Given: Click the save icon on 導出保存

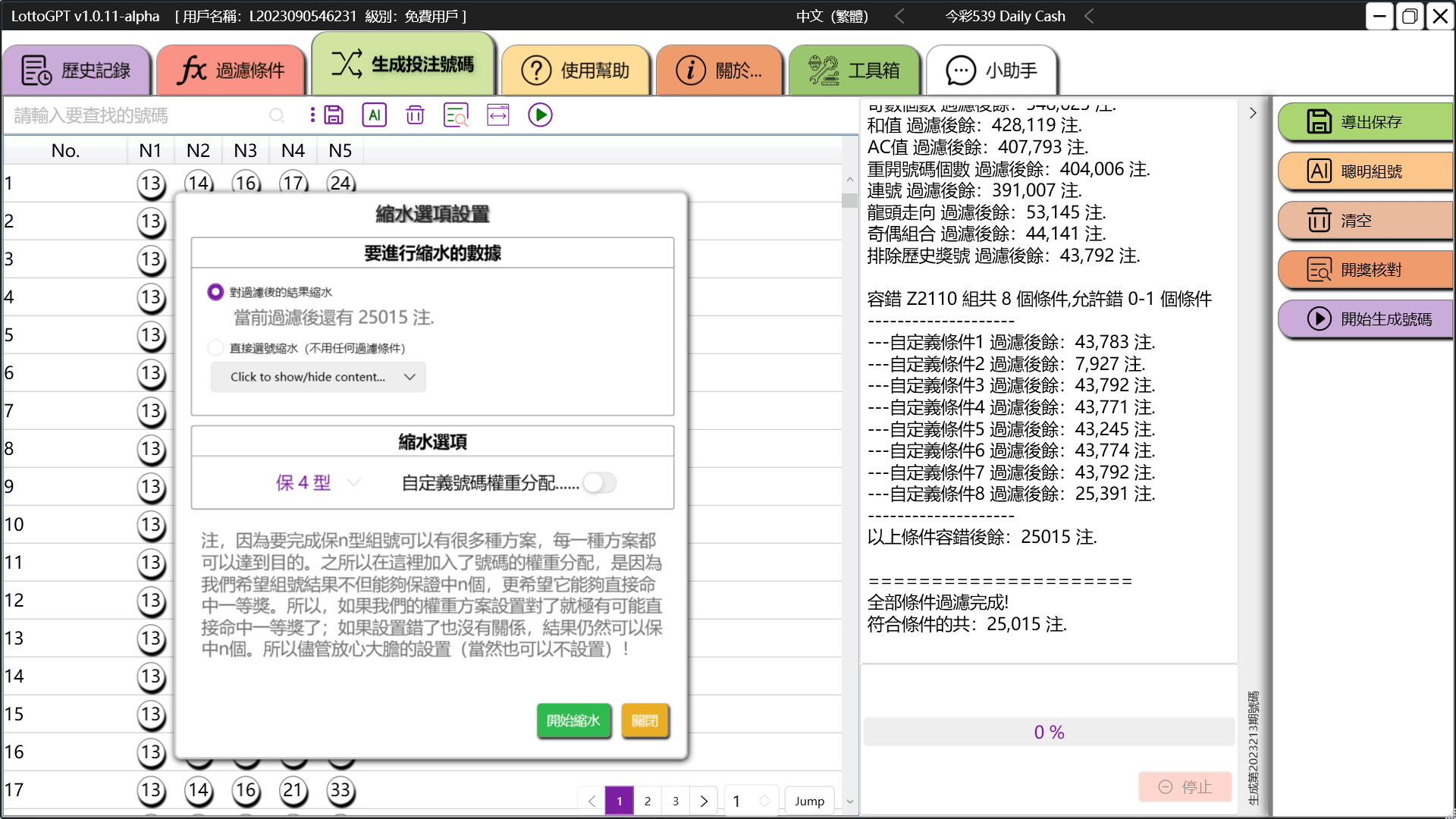Looking at the screenshot, I should tap(1319, 122).
